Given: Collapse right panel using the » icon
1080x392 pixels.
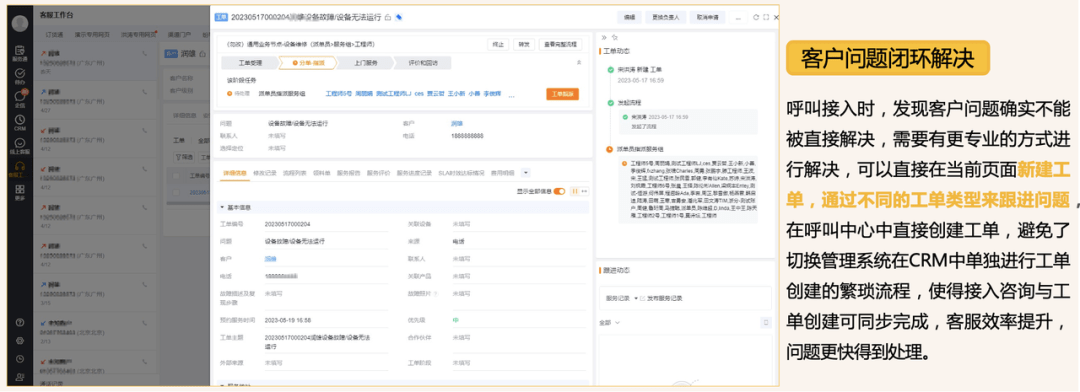Looking at the screenshot, I should tap(603, 37).
